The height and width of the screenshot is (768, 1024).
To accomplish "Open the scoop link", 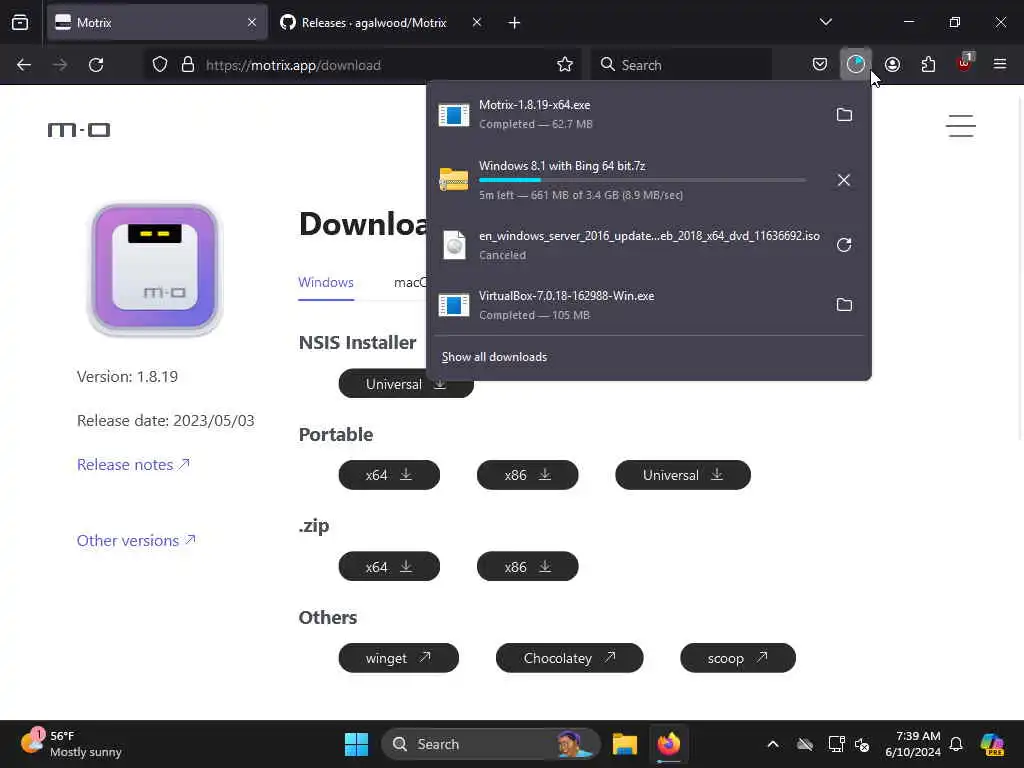I will point(738,658).
